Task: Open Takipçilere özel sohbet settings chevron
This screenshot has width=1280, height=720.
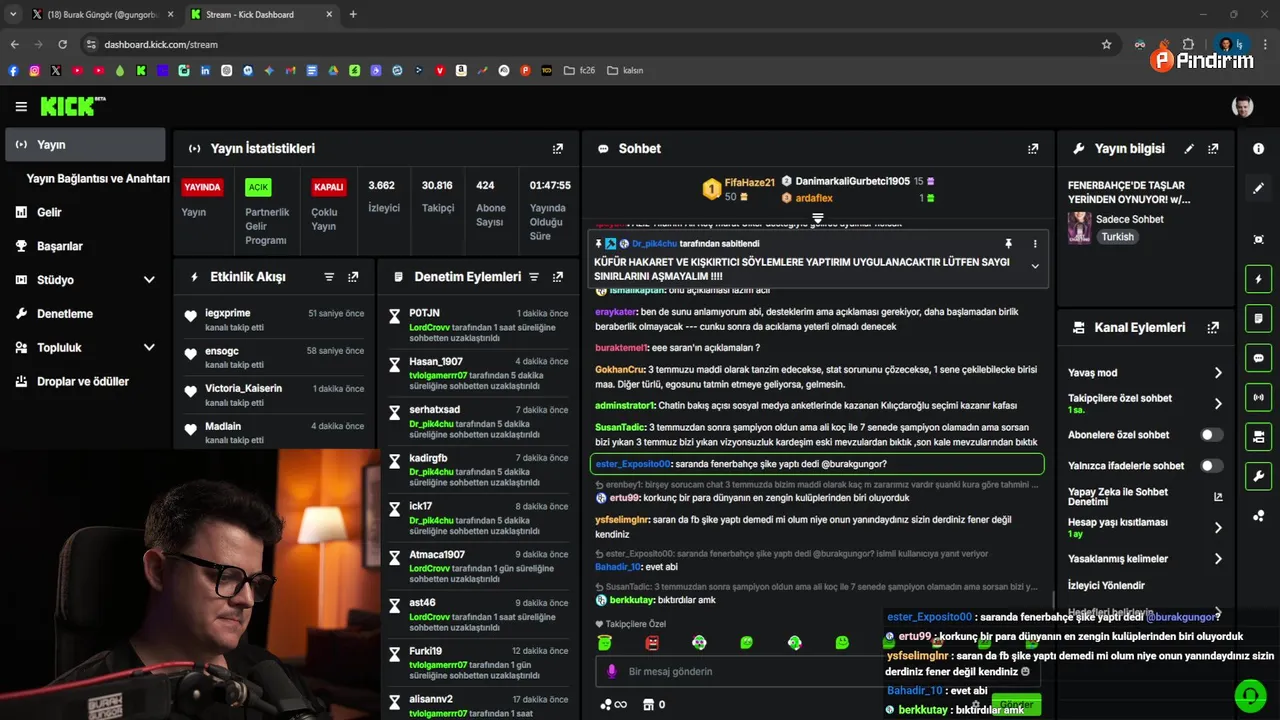Action: pyautogui.click(x=1218, y=404)
